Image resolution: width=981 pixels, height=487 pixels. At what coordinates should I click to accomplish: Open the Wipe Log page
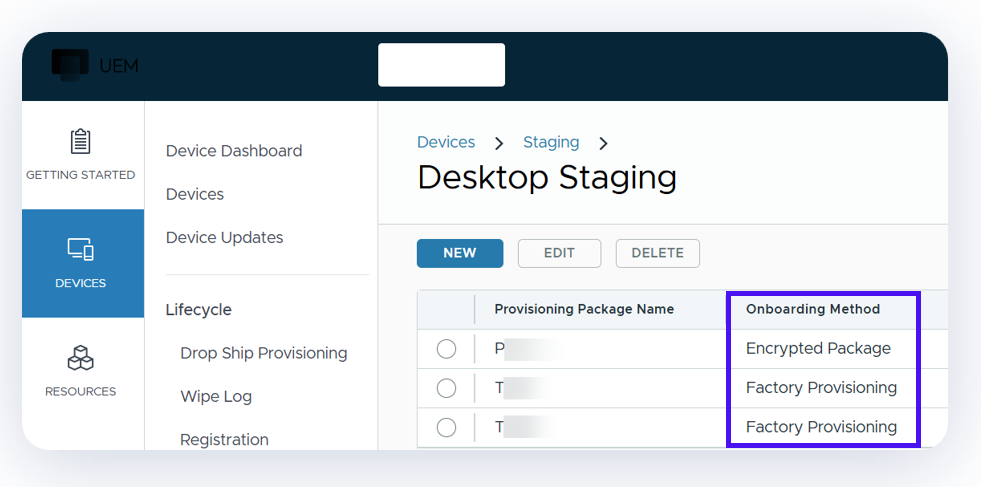[215, 397]
